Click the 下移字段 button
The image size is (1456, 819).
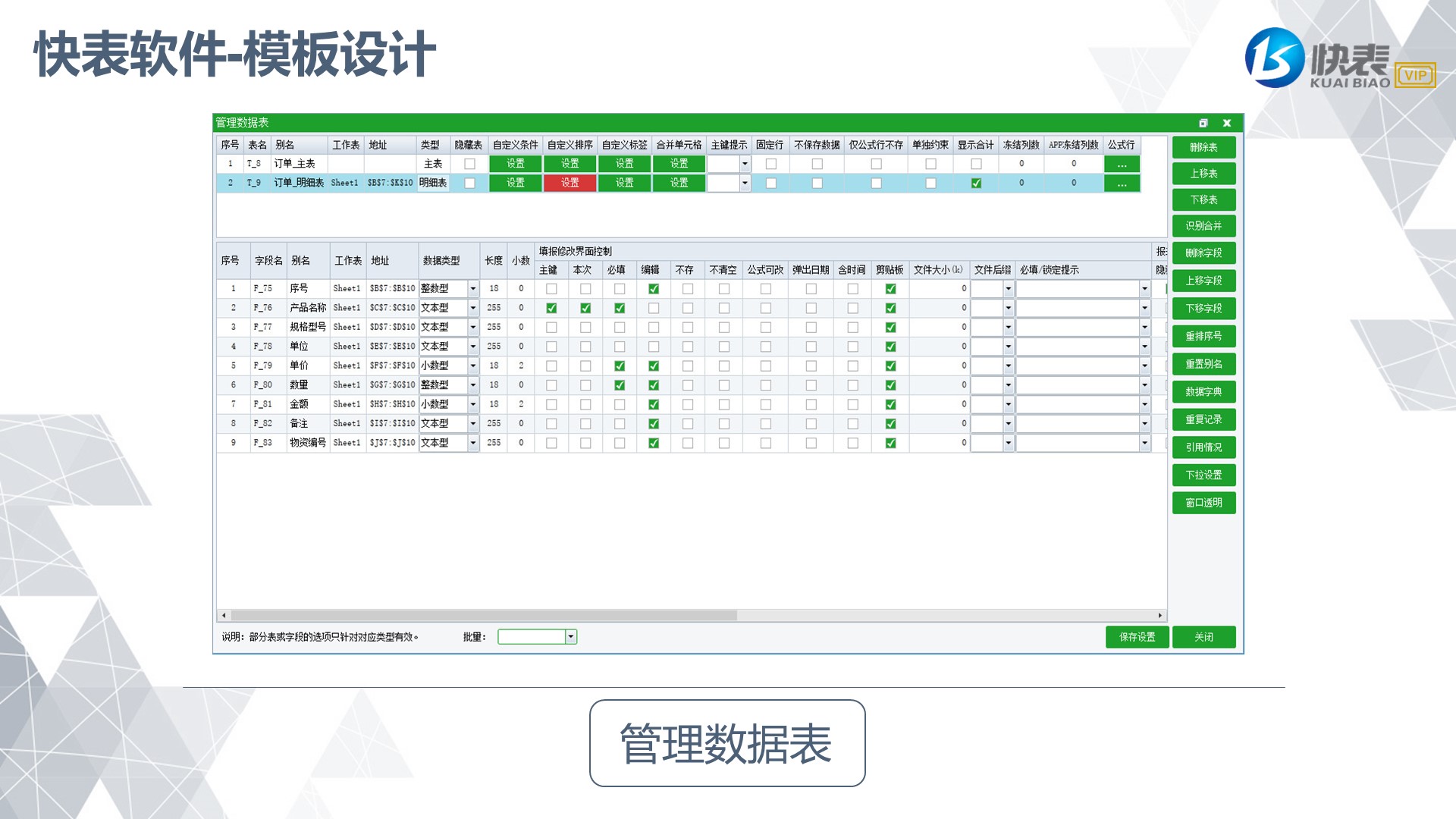(x=1203, y=309)
